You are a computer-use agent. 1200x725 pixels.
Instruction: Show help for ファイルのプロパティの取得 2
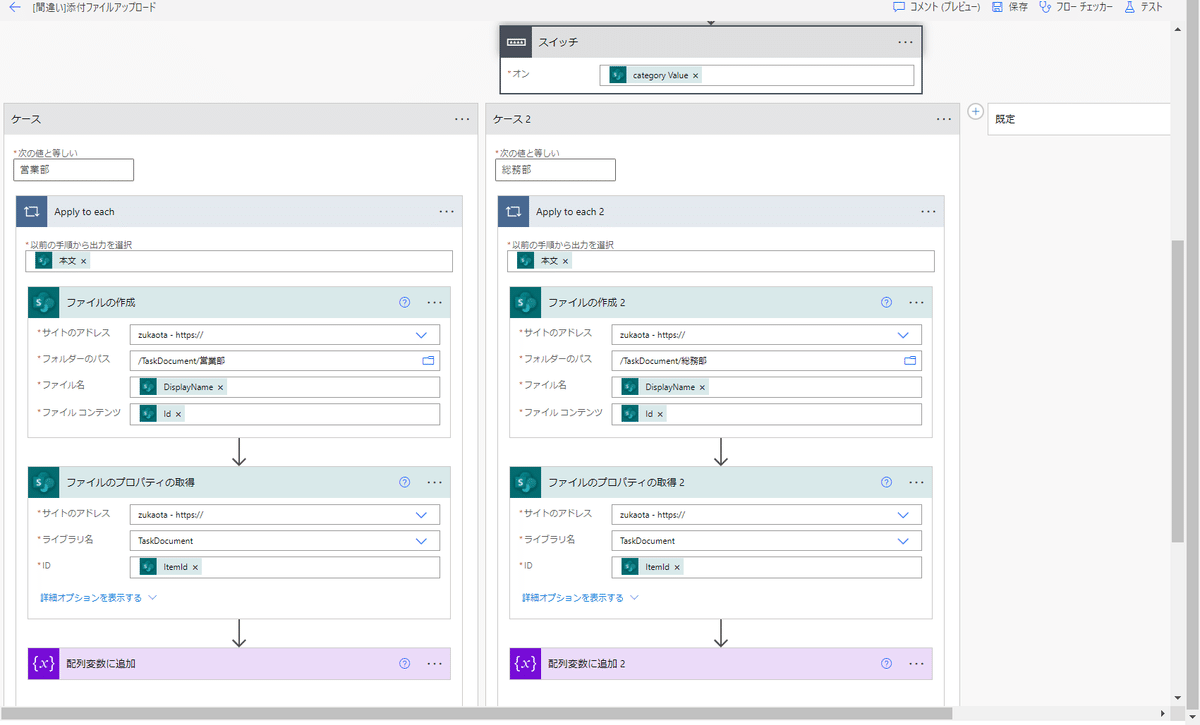coord(887,482)
